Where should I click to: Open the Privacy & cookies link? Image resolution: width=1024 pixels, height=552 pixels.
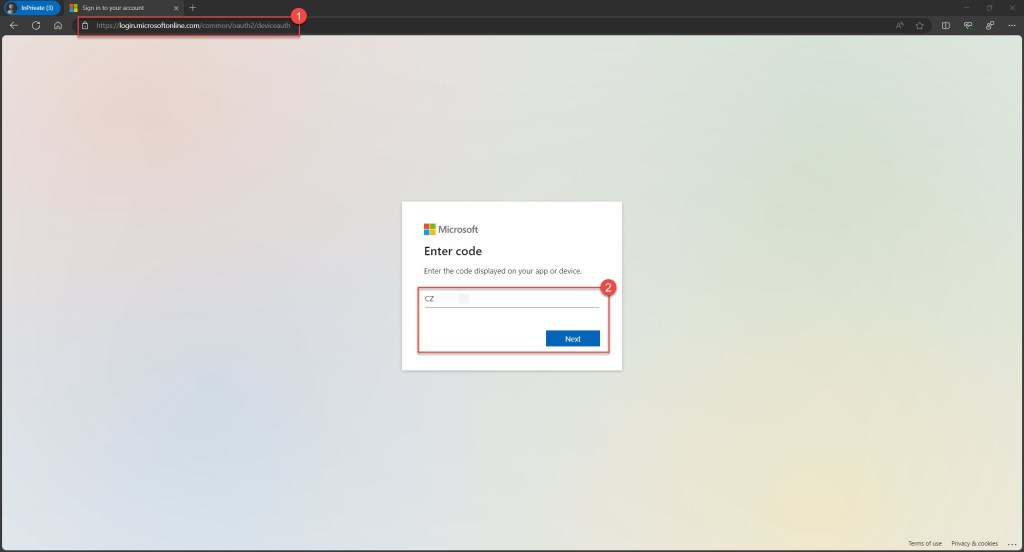[974, 544]
